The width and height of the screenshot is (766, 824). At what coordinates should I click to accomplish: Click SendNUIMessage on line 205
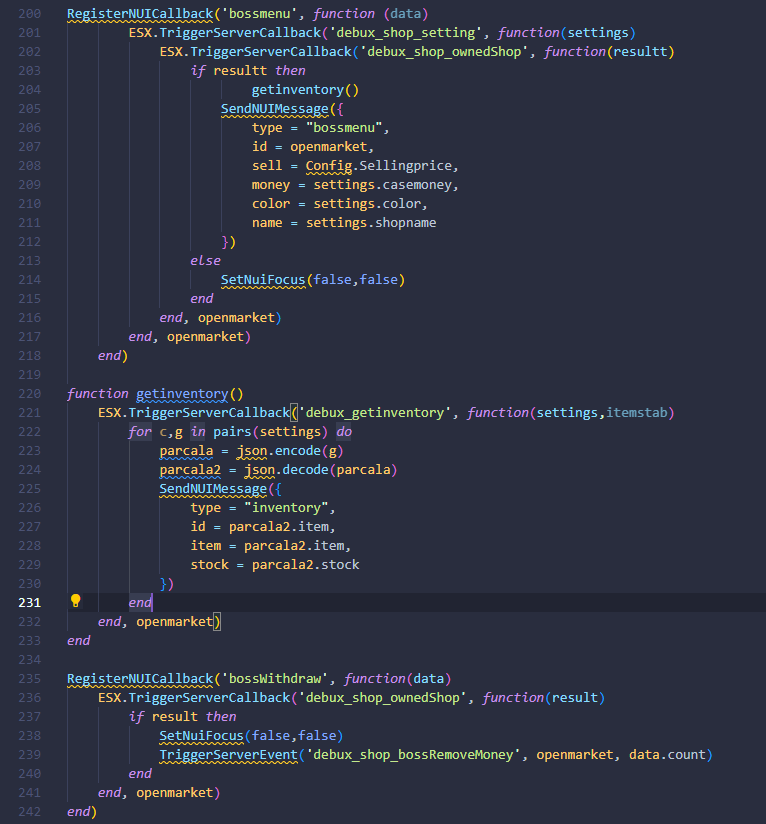coord(275,109)
